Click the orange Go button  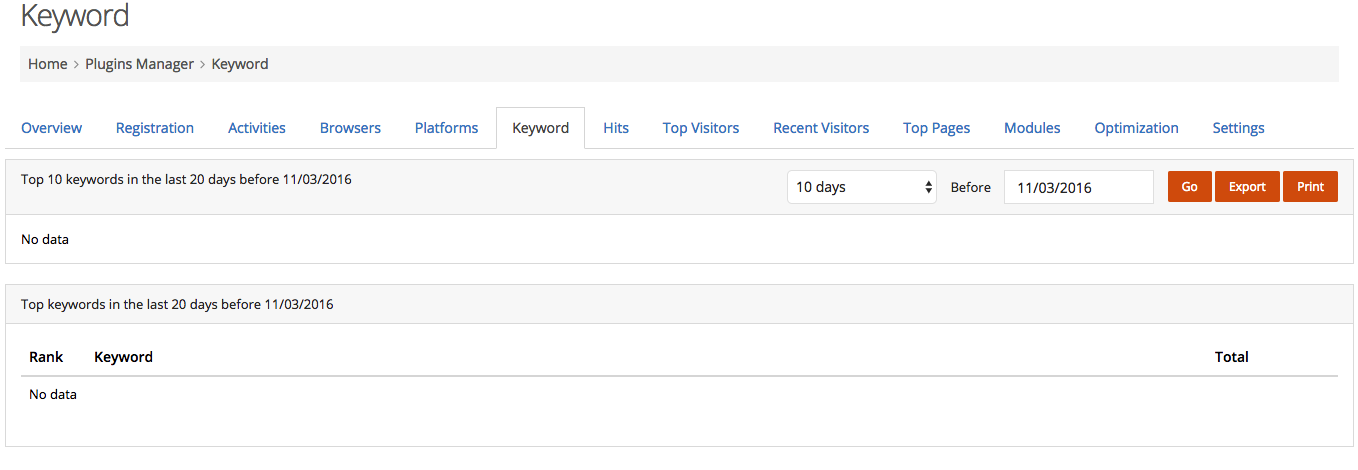point(1190,187)
